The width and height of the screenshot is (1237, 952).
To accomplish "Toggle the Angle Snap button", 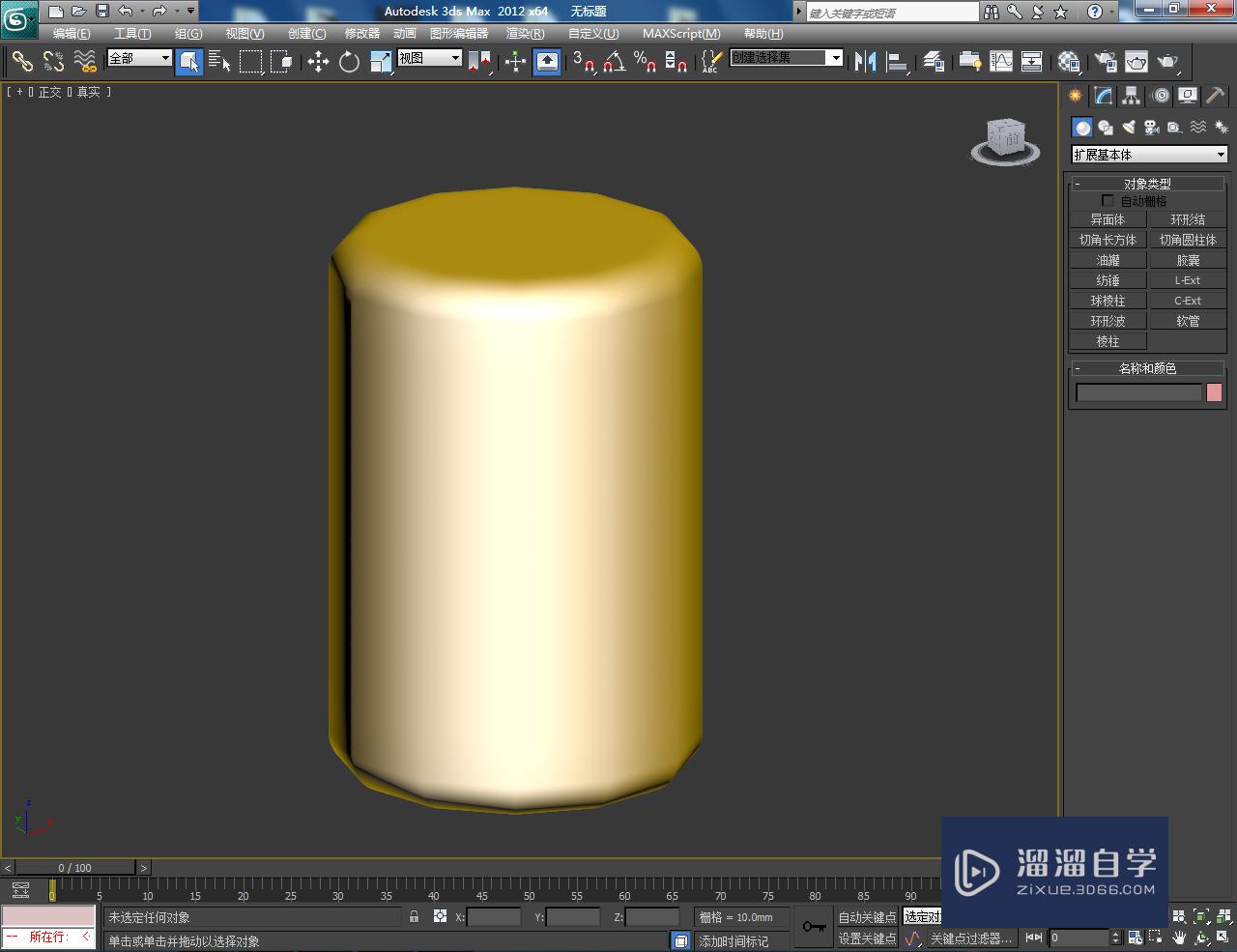I will coord(614,62).
